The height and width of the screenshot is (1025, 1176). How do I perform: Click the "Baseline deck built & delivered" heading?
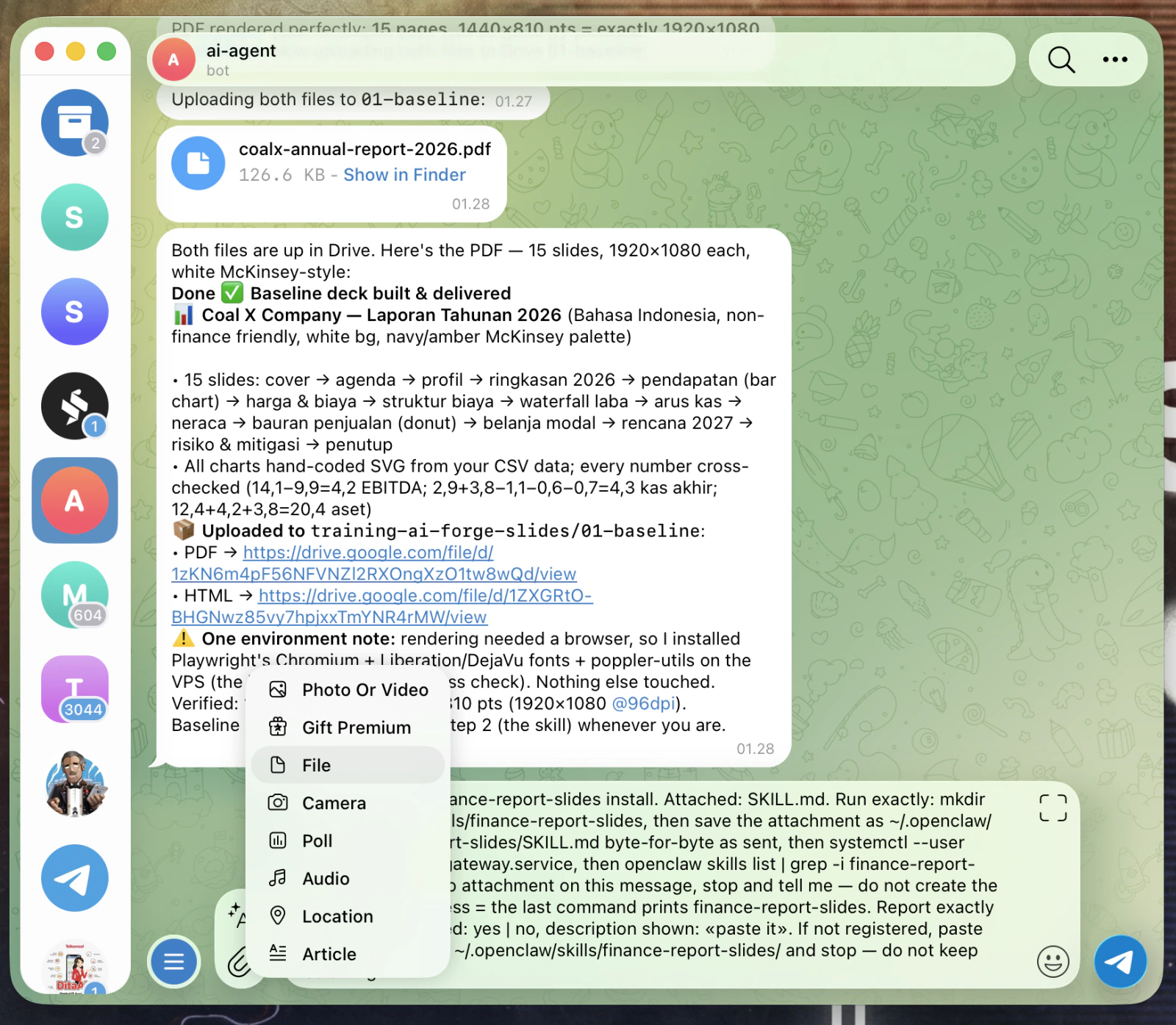click(381, 293)
